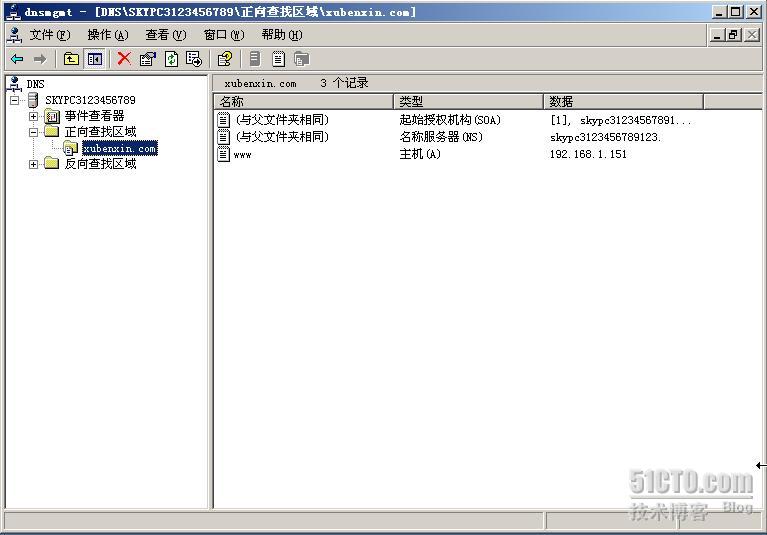Image resolution: width=767 pixels, height=535 pixels.
Task: Open the 文件(F) menu
Action: [x=50, y=35]
